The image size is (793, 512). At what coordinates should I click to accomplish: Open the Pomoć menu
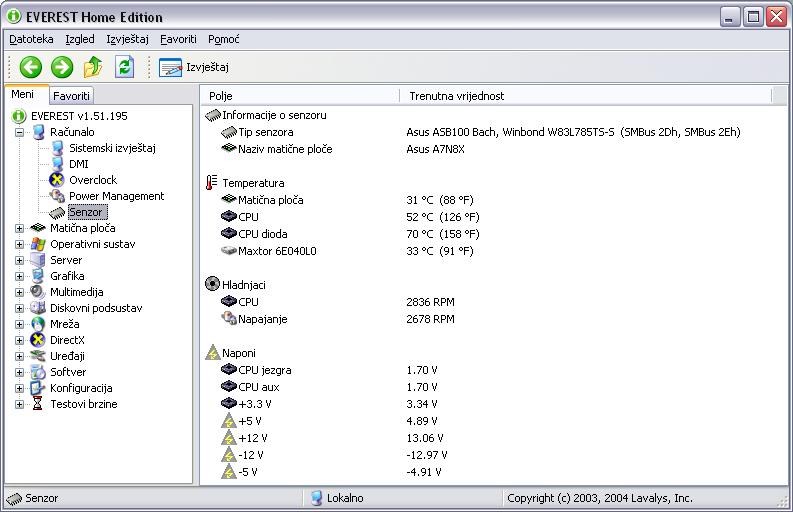(224, 39)
